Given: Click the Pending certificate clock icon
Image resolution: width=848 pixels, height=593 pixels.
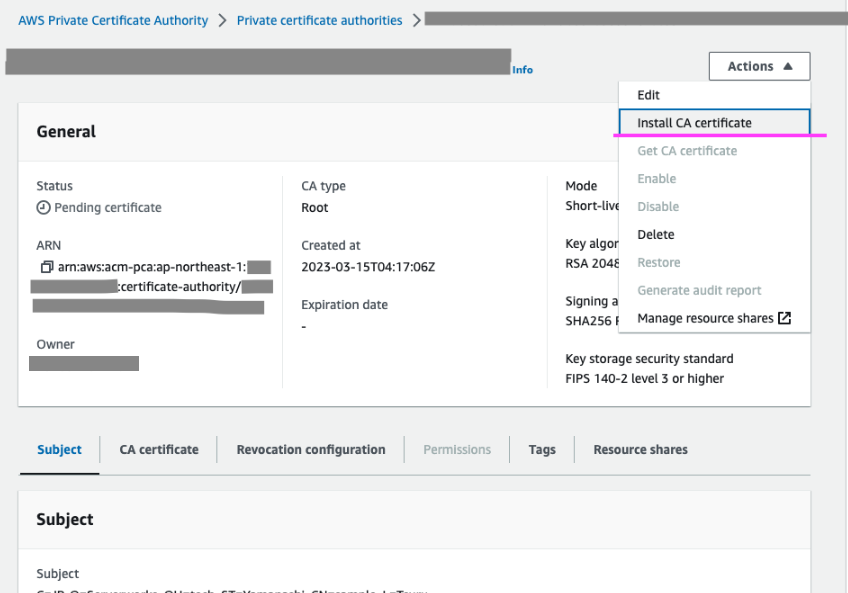Looking at the screenshot, I should point(43,208).
